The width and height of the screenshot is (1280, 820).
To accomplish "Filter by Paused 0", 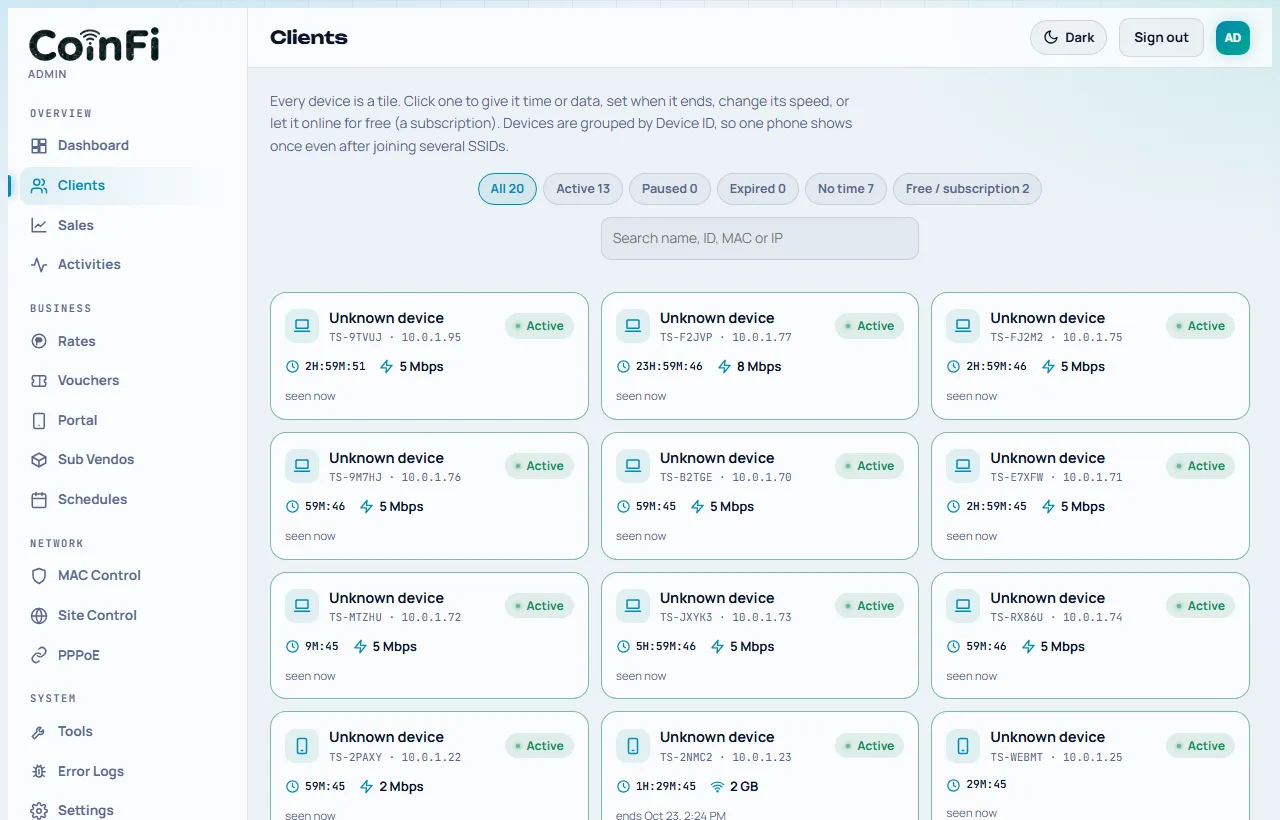I will click(x=670, y=189).
